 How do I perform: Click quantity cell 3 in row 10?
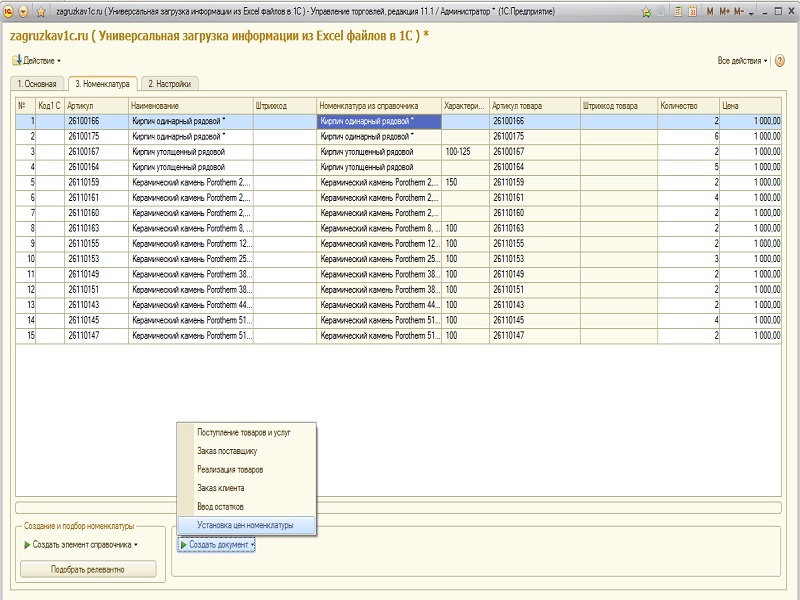(688, 259)
